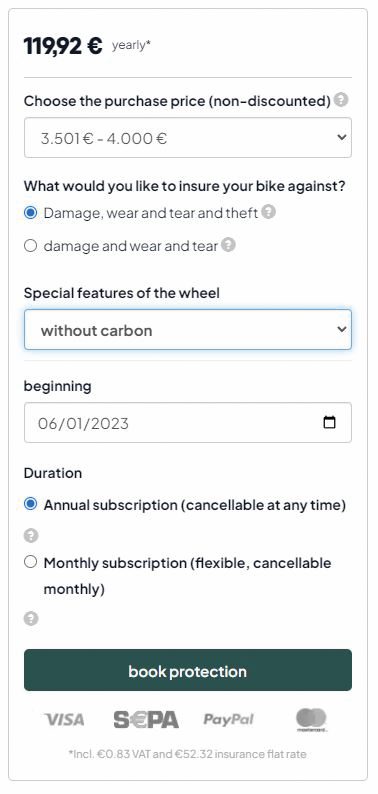Open the calendar picker icon in date field
The width and height of the screenshot is (378, 794).
tap(329, 422)
